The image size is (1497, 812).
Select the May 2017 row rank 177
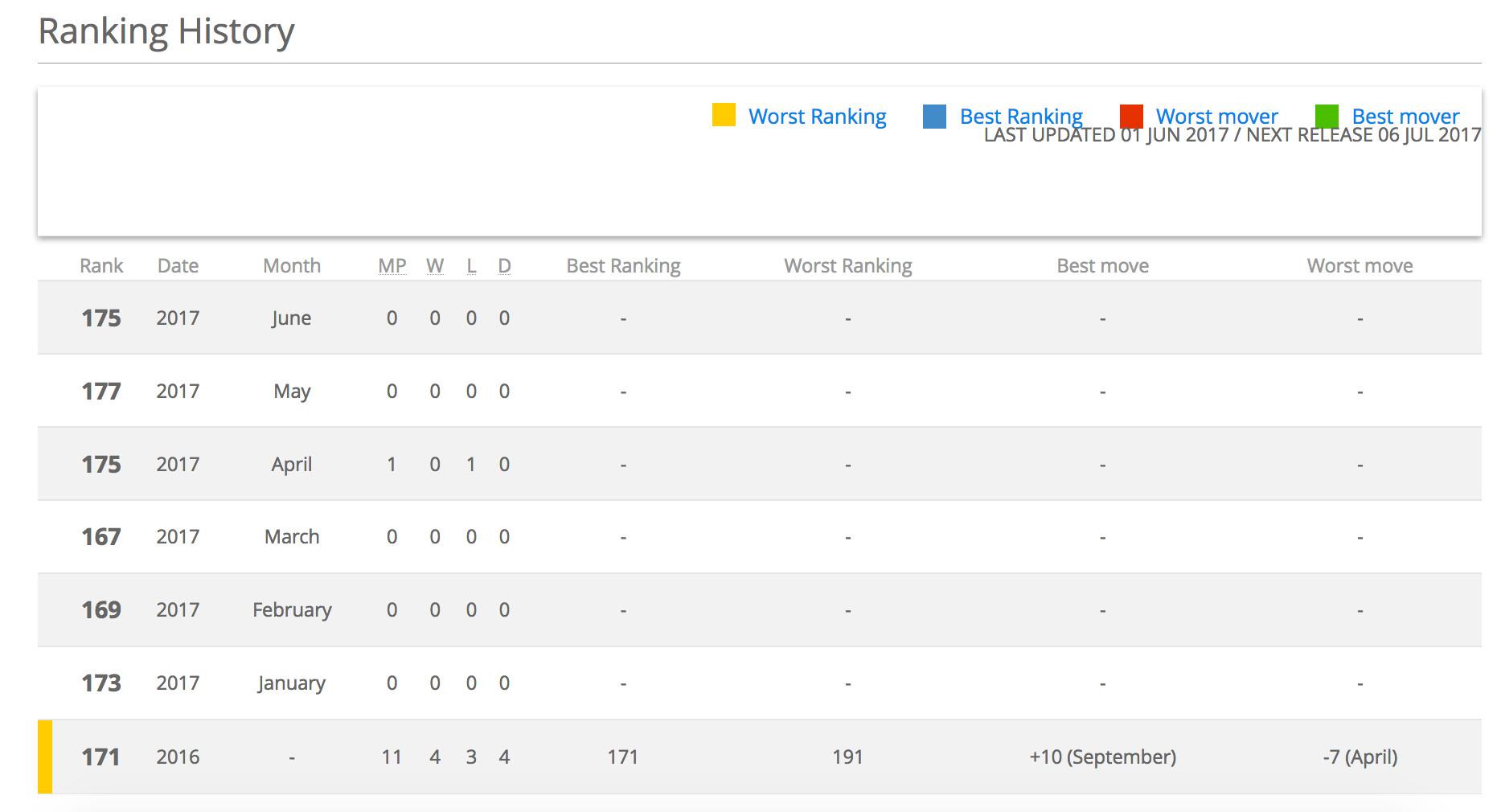point(101,392)
